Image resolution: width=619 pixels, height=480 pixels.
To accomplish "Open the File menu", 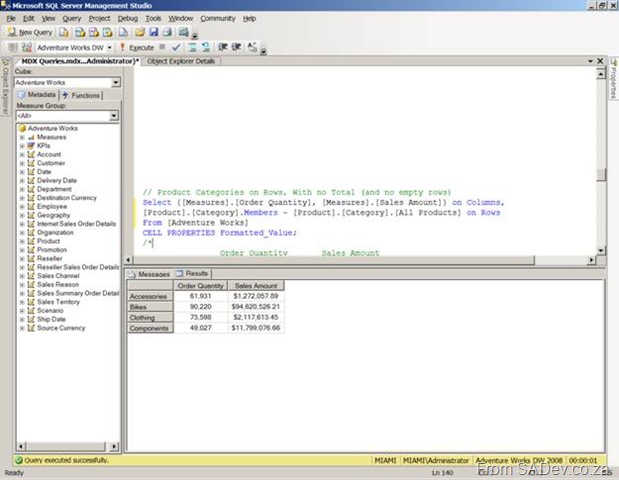I will click(11, 19).
